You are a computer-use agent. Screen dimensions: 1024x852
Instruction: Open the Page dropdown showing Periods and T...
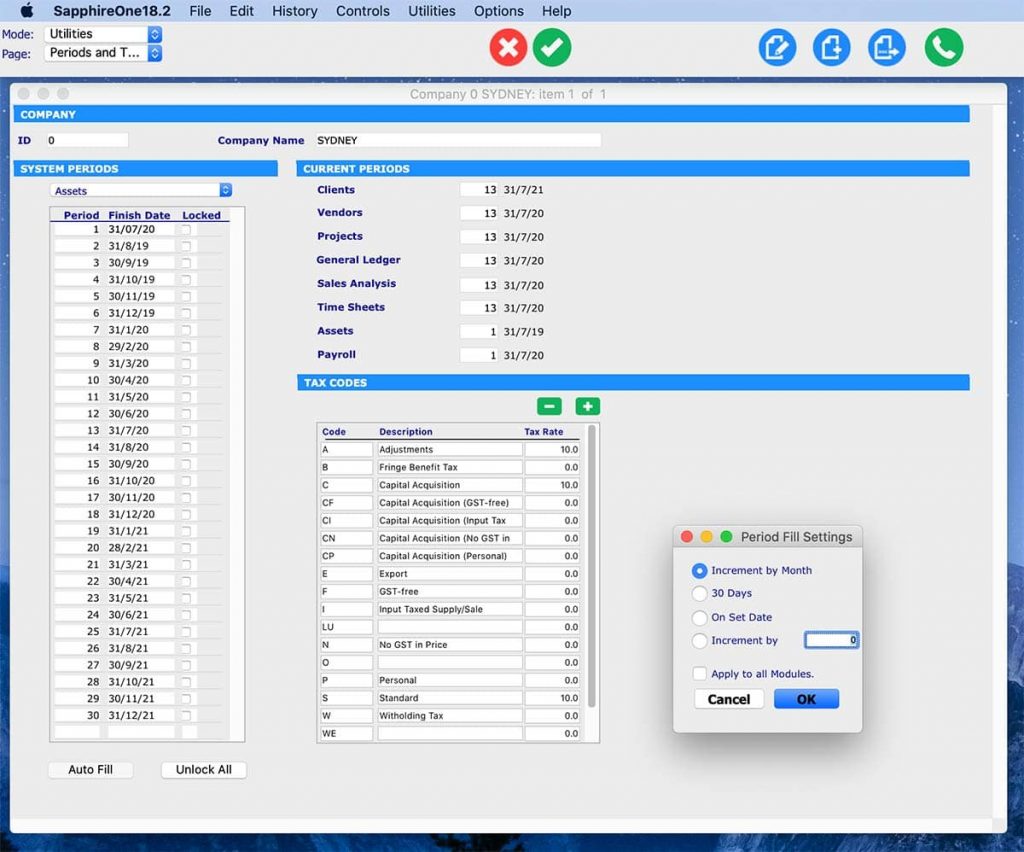coord(103,53)
